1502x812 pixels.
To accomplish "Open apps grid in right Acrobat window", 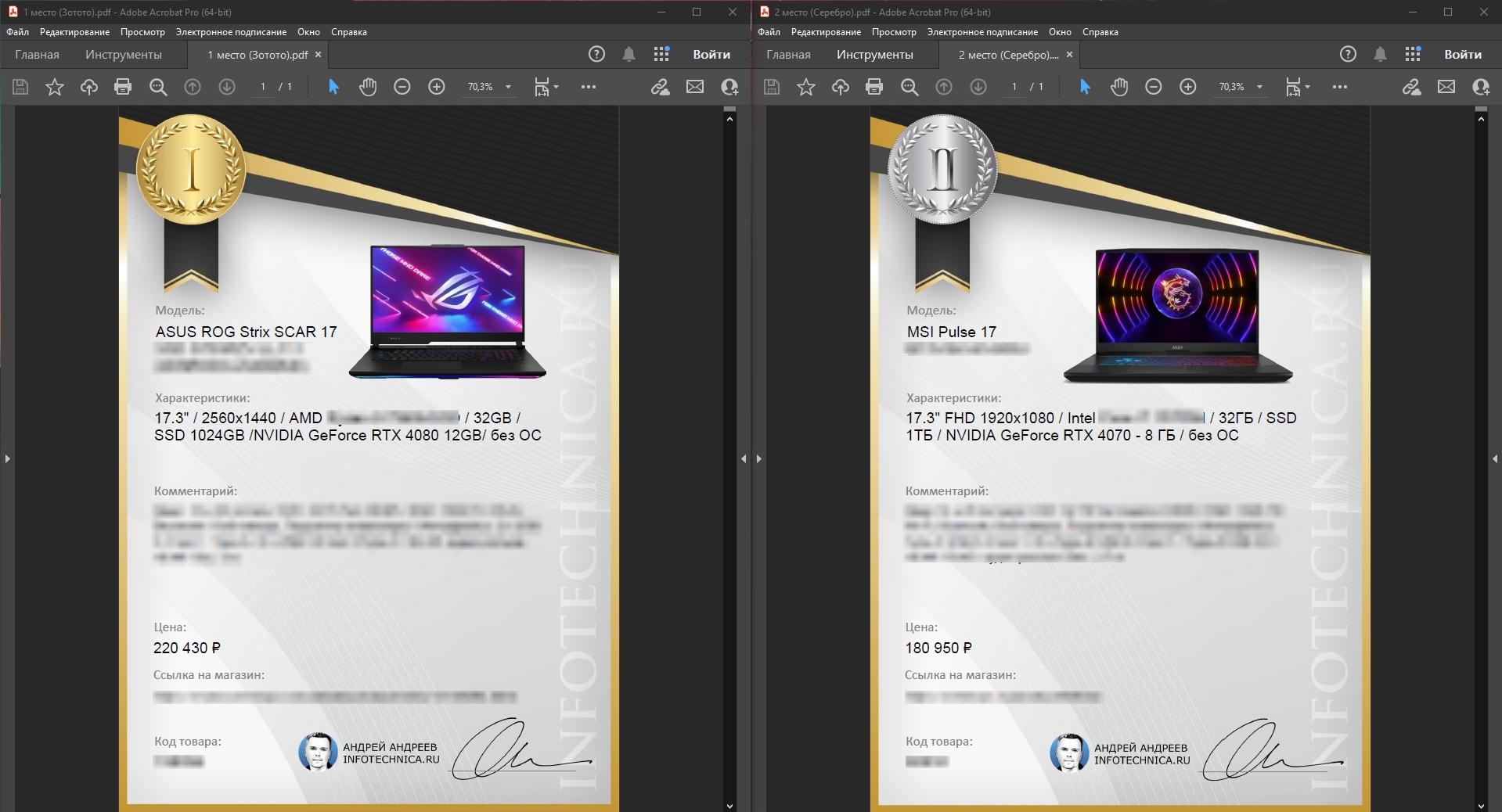I will pos(1413,54).
